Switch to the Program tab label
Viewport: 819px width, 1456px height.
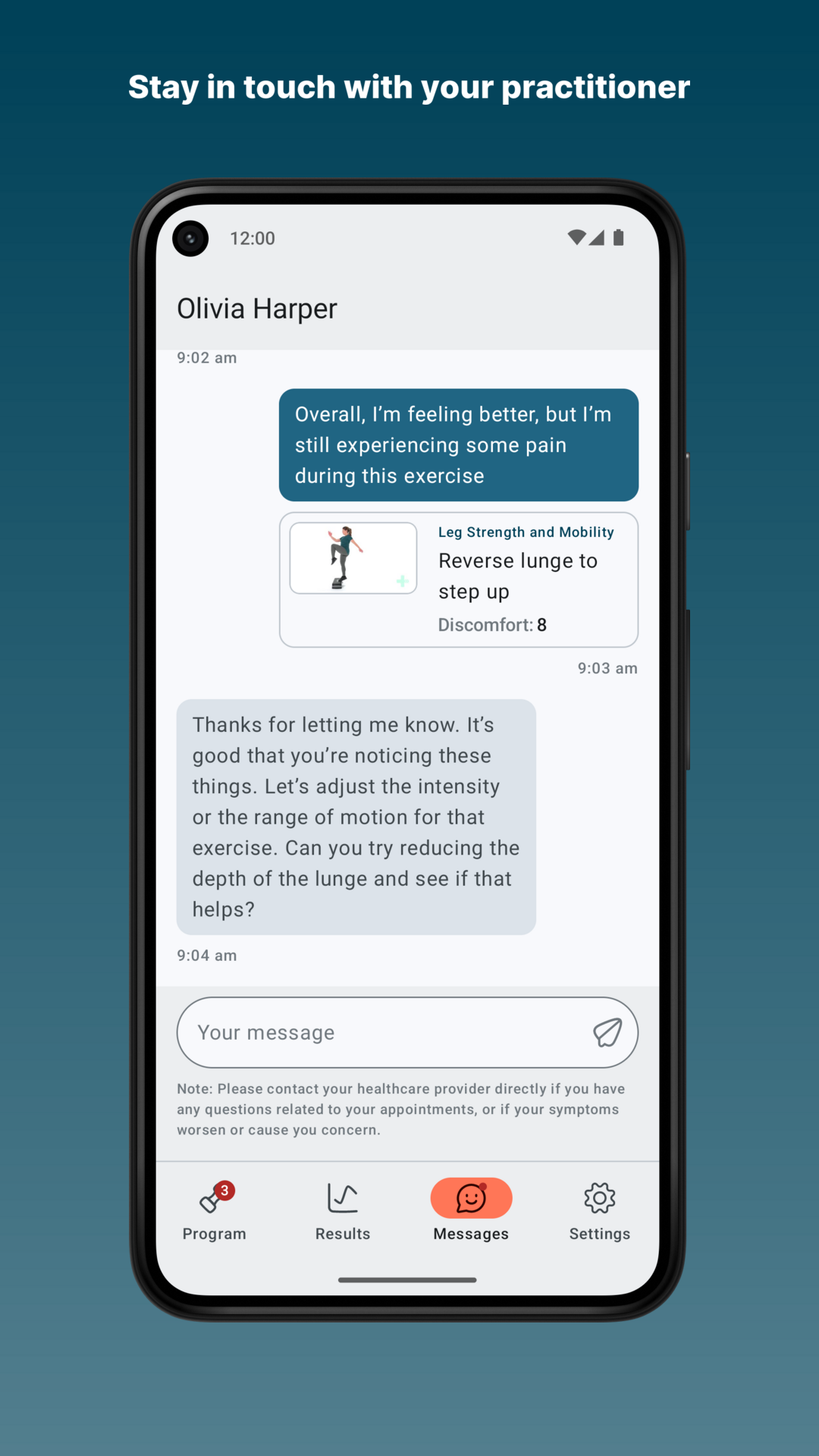point(214,1234)
